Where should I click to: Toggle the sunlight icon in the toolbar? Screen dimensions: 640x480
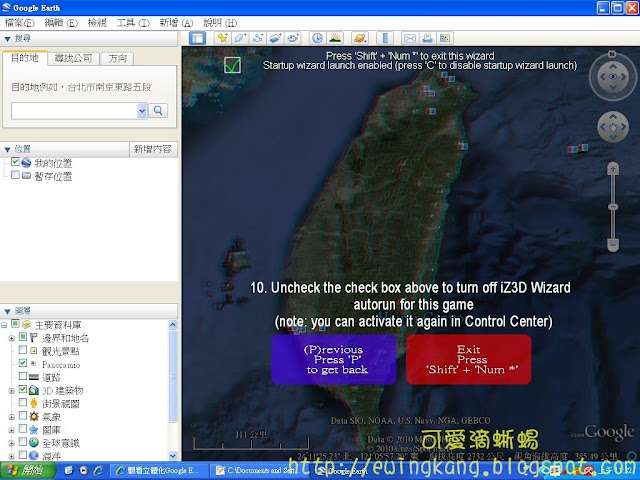tap(335, 38)
